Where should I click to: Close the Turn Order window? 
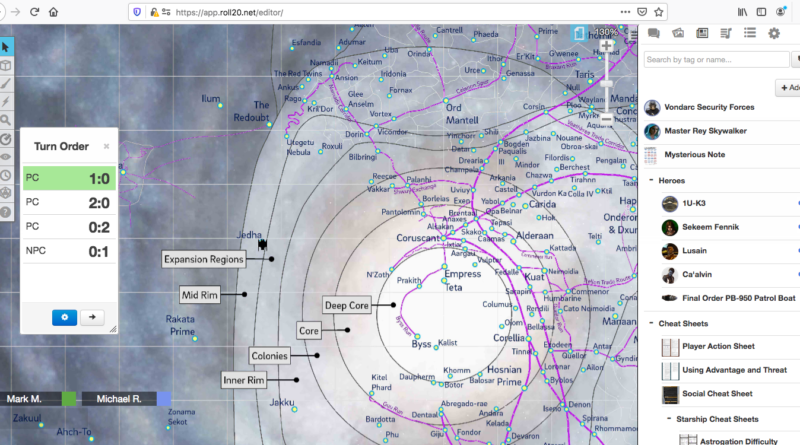pyautogui.click(x=106, y=146)
